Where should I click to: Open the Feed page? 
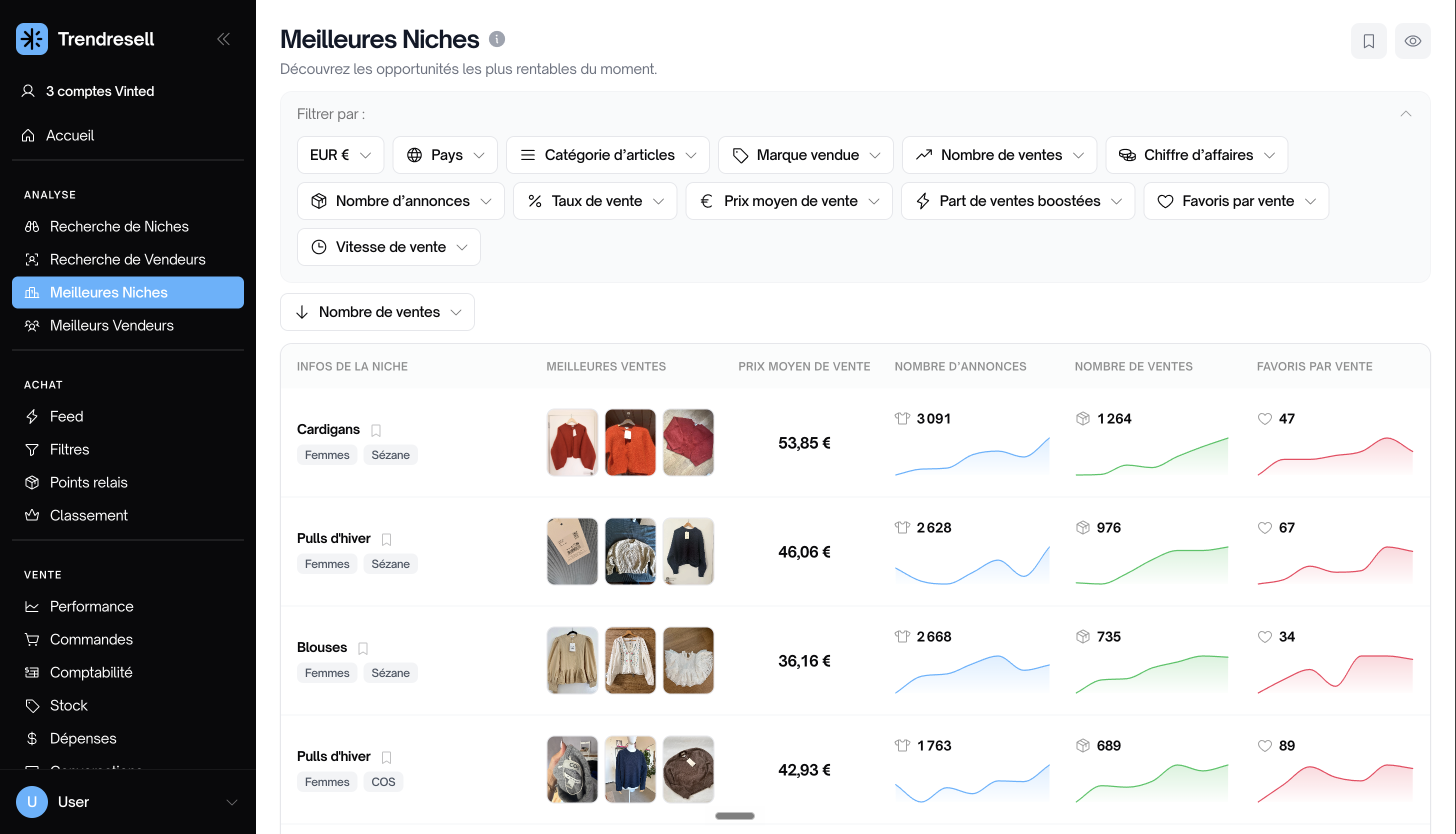click(127, 416)
